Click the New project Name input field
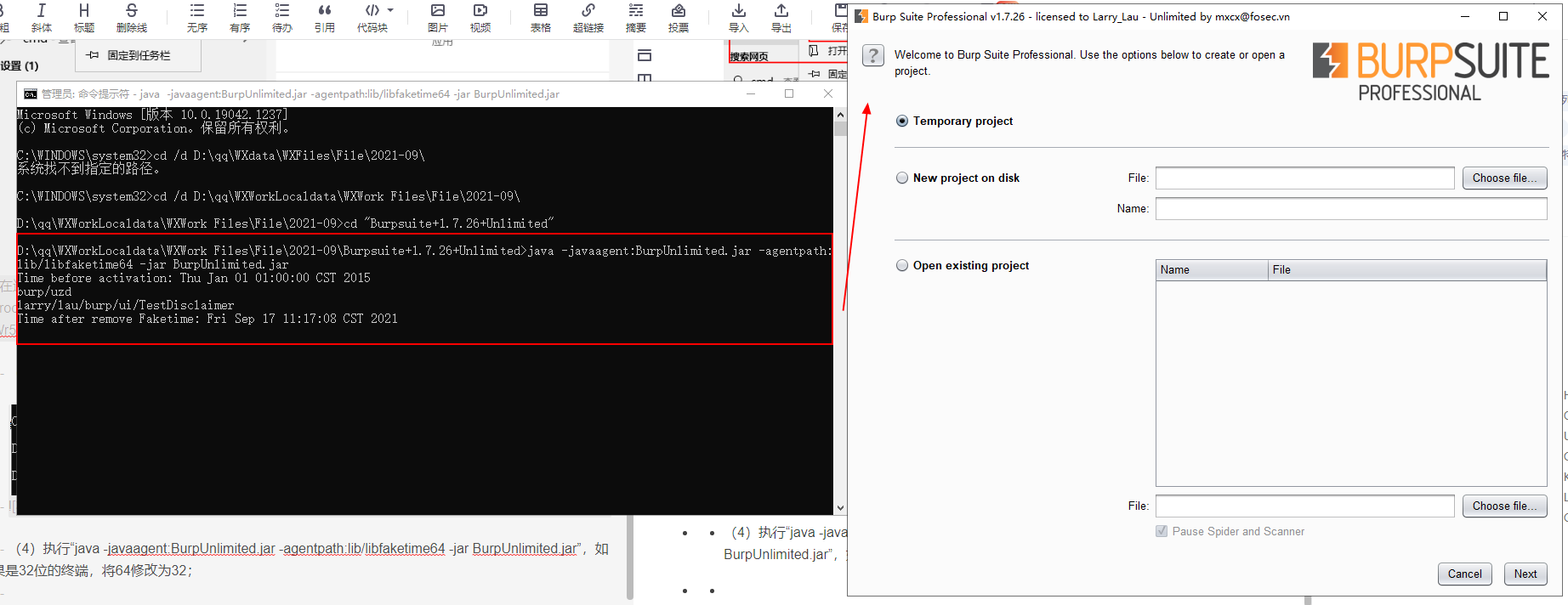The image size is (1568, 605). (1351, 208)
